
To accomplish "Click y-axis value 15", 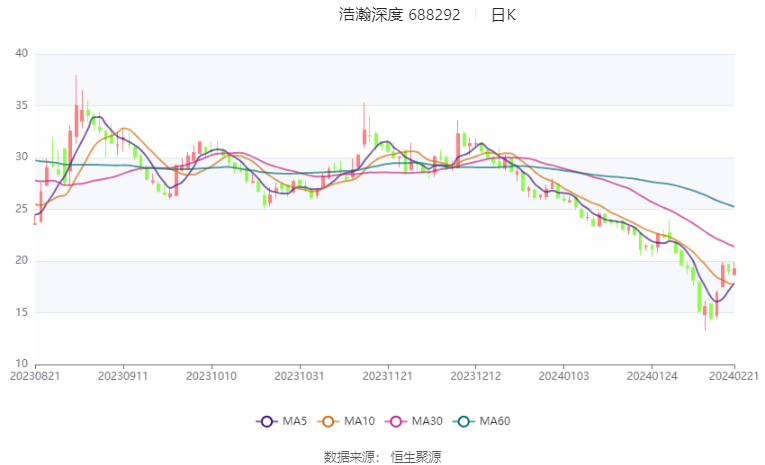I will click(x=21, y=312).
